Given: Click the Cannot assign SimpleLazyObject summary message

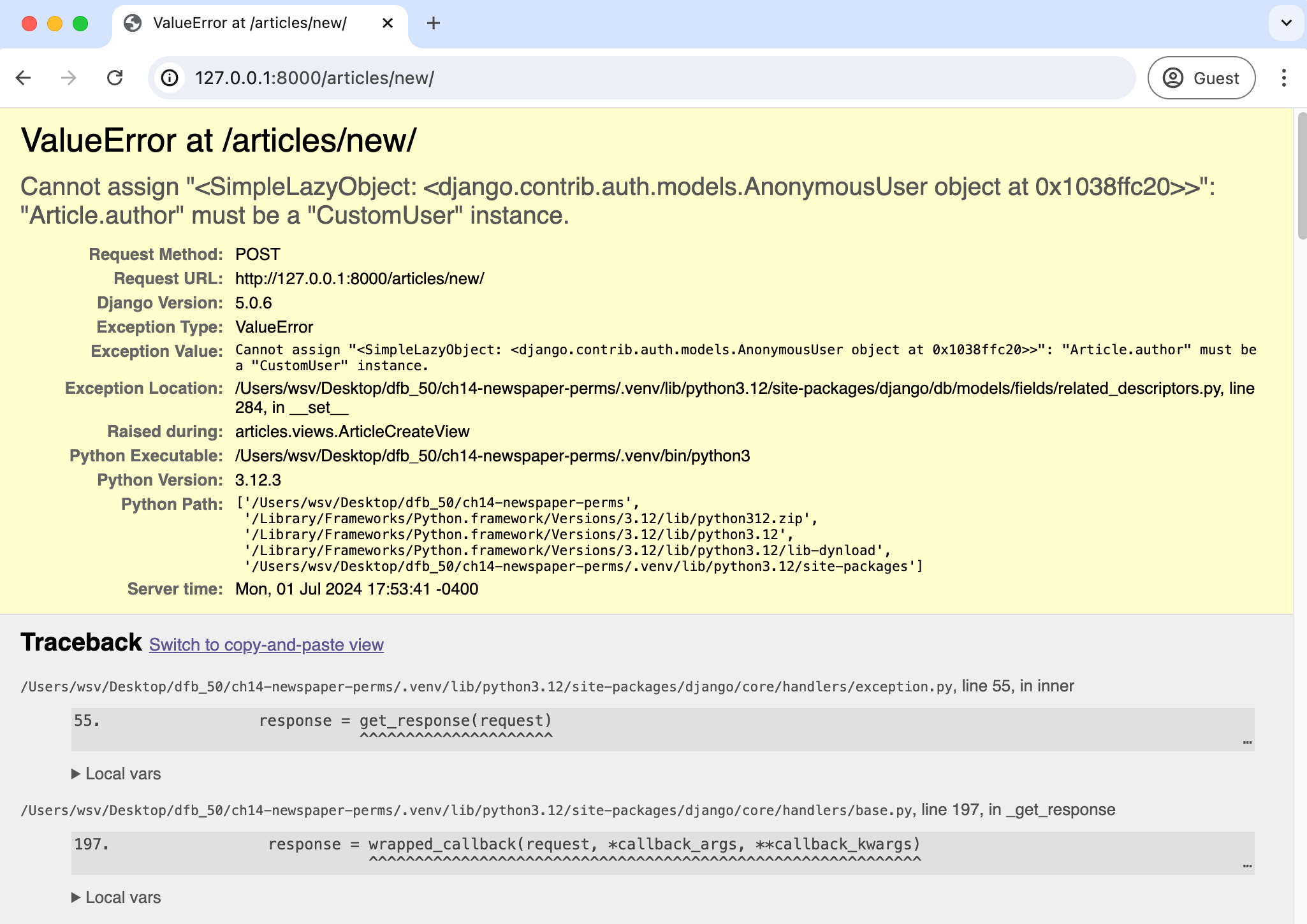Looking at the screenshot, I should 618,201.
